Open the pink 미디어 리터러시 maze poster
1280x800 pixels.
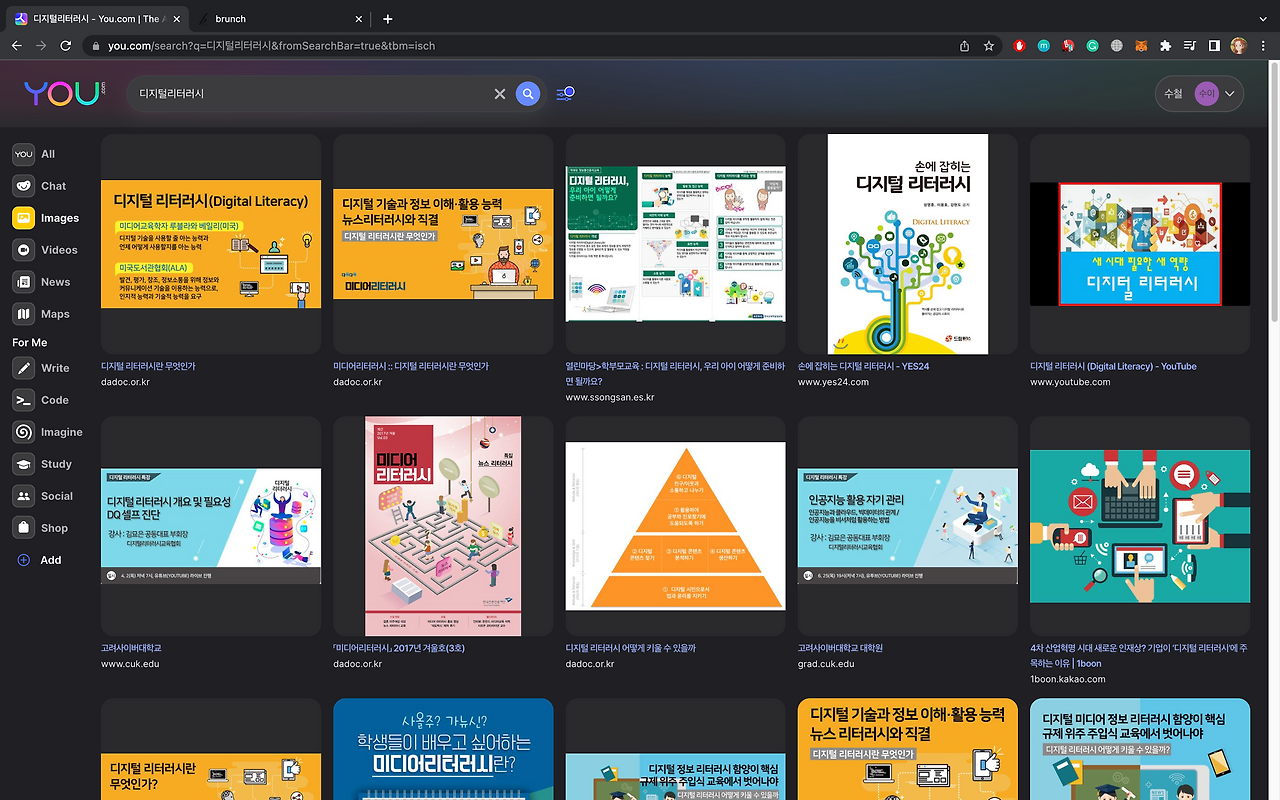pyautogui.click(x=443, y=526)
